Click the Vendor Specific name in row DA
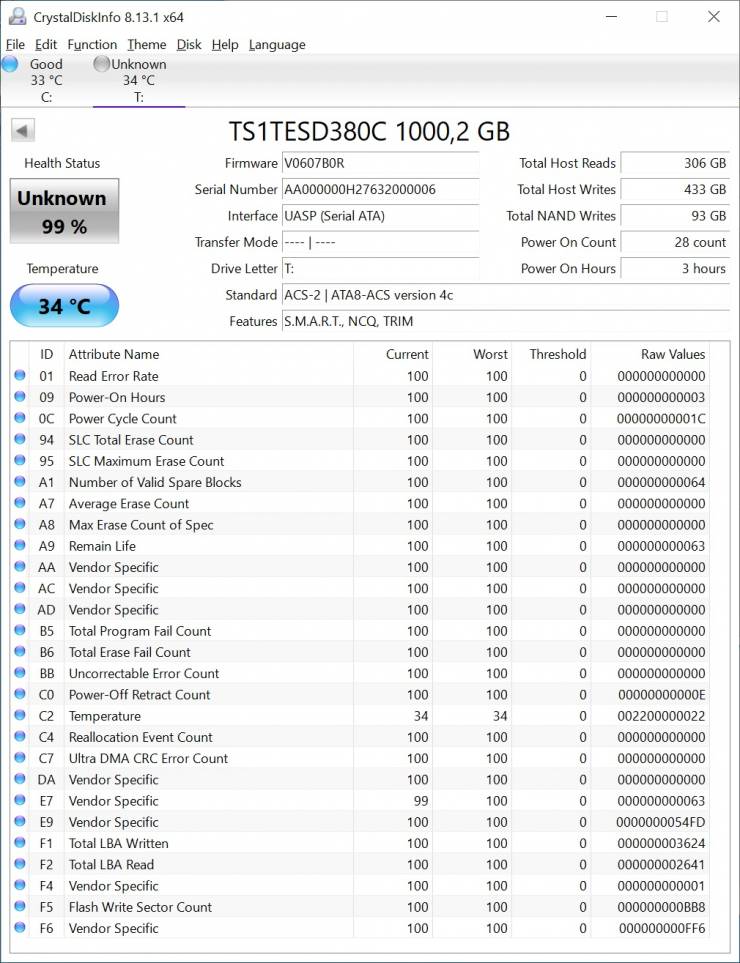Image resolution: width=740 pixels, height=963 pixels. click(114, 779)
